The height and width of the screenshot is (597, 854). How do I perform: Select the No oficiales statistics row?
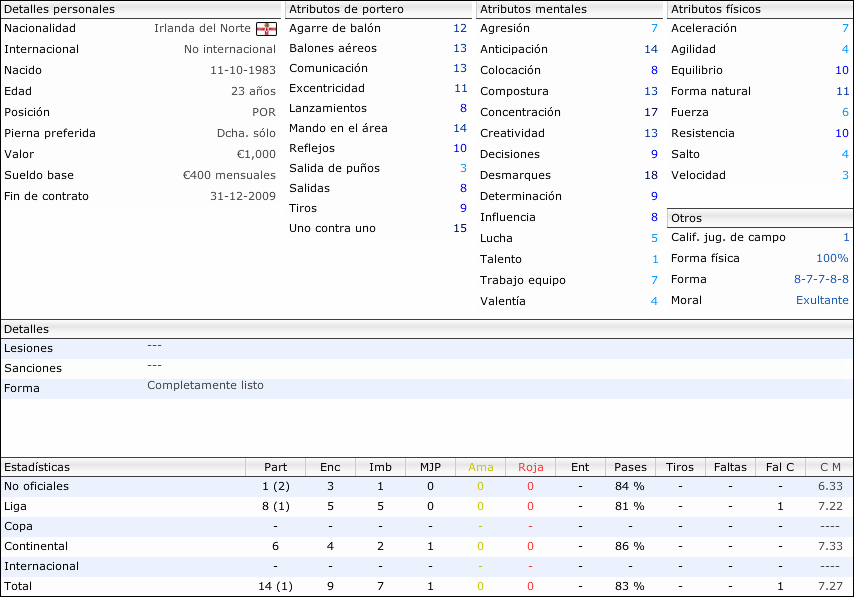(x=427, y=486)
